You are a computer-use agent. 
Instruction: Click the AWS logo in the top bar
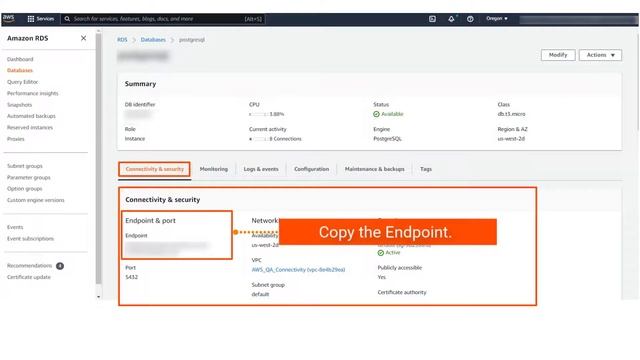pos(9,18)
